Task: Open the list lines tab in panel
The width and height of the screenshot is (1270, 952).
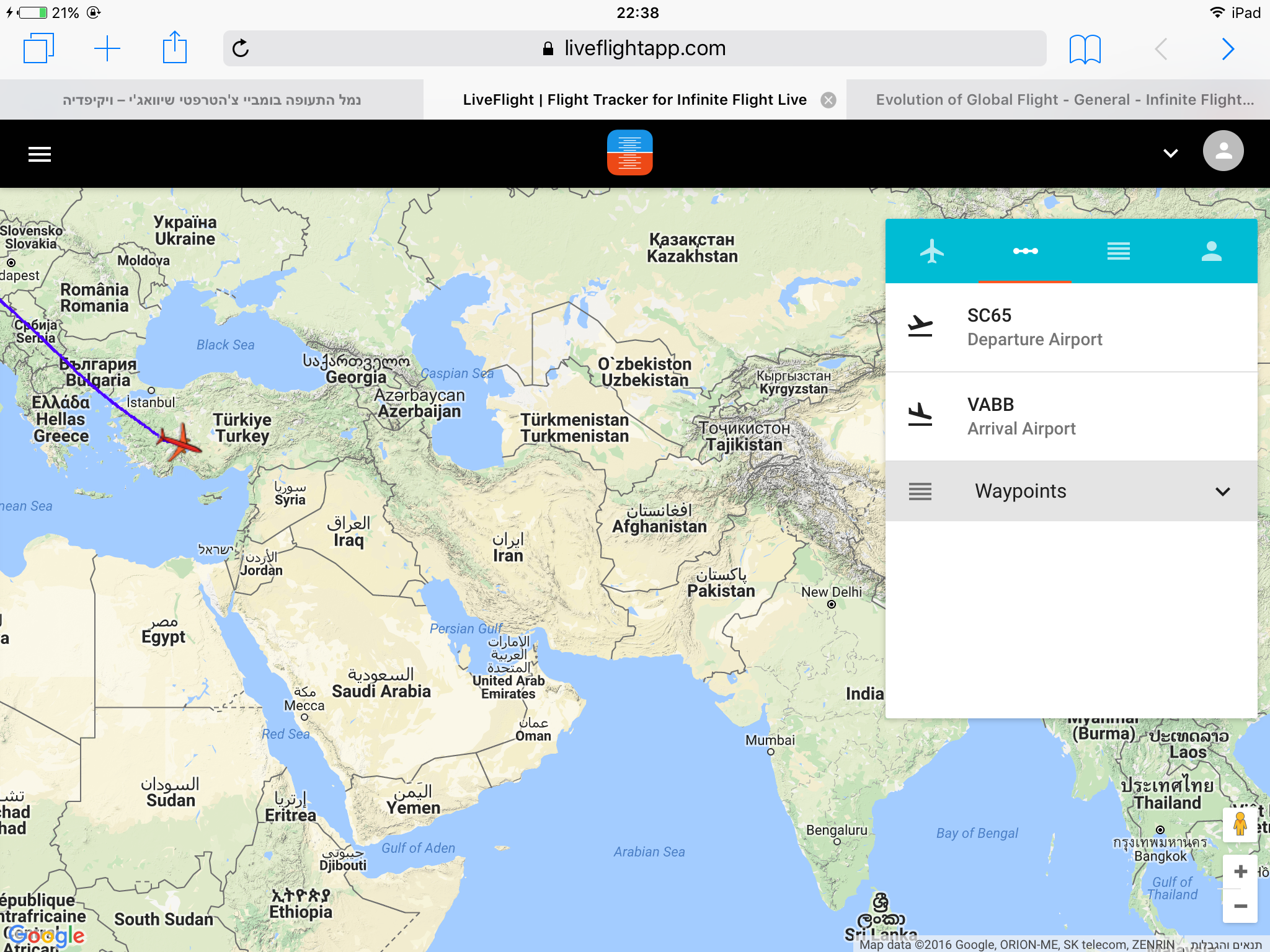Action: coord(1118,252)
